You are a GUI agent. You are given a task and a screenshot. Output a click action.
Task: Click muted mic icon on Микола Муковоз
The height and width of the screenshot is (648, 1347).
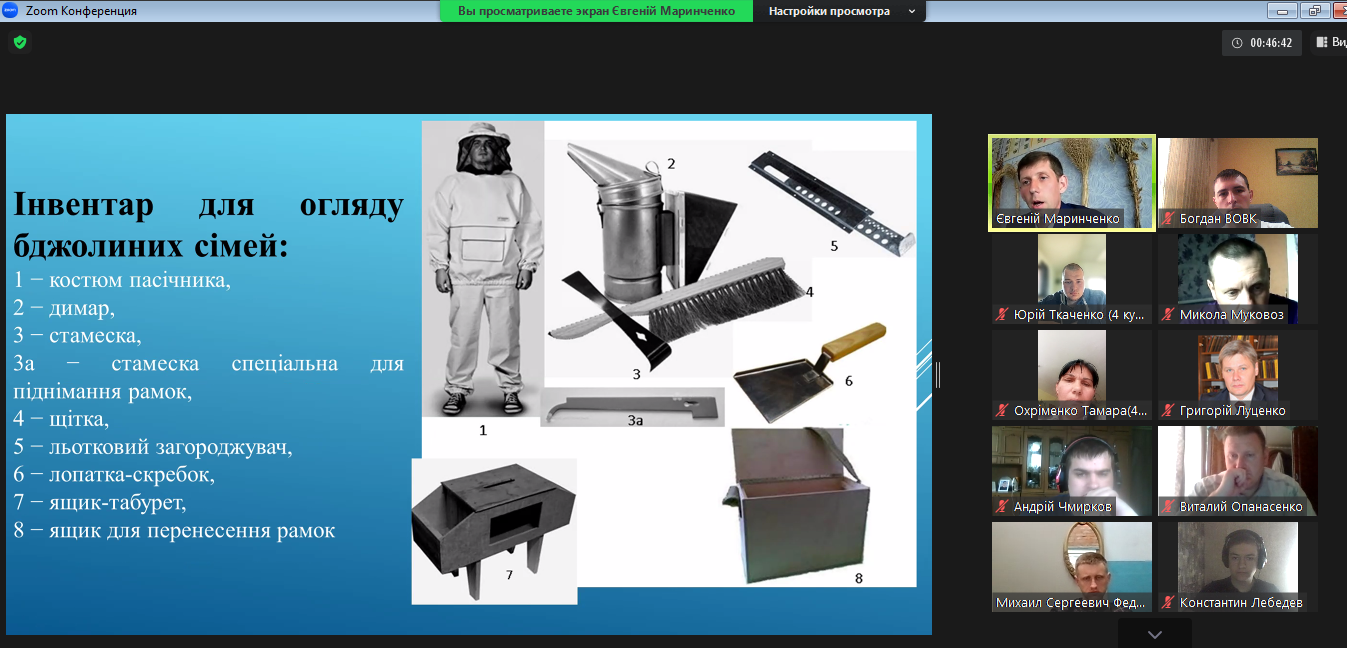(x=1167, y=315)
